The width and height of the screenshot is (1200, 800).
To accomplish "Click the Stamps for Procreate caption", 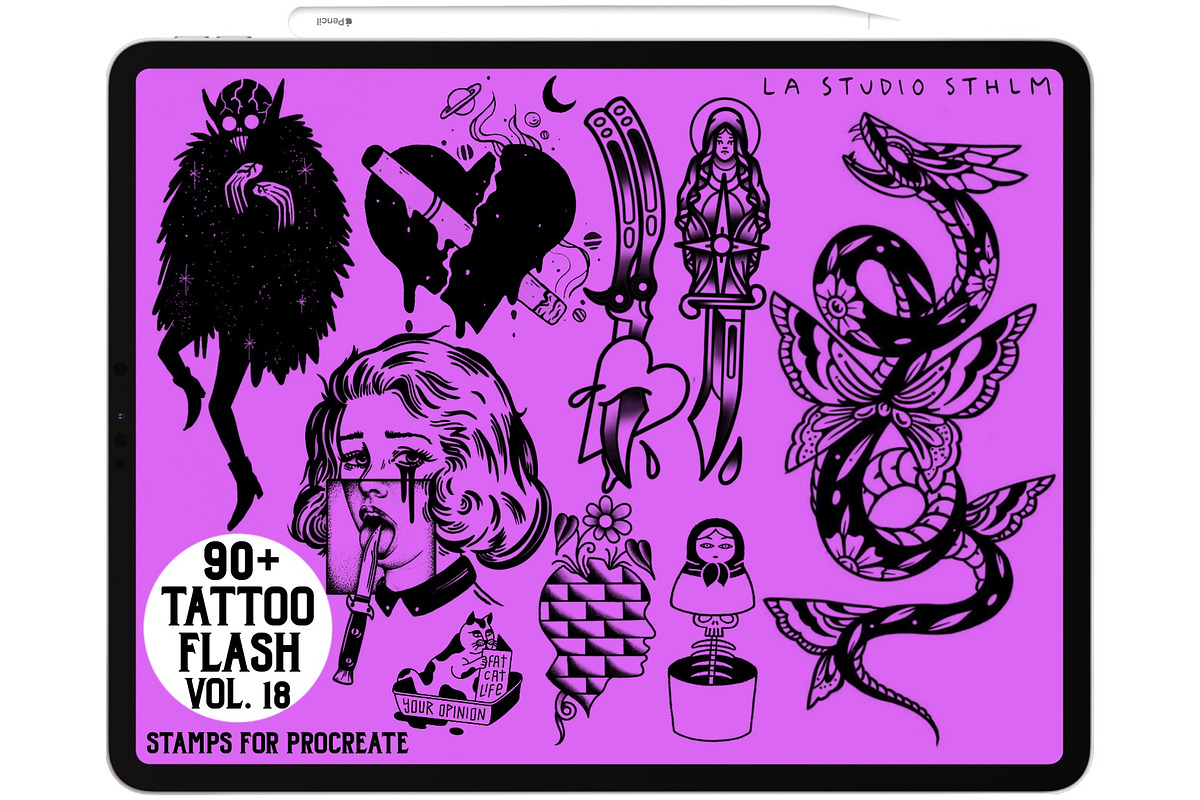I will tap(277, 743).
